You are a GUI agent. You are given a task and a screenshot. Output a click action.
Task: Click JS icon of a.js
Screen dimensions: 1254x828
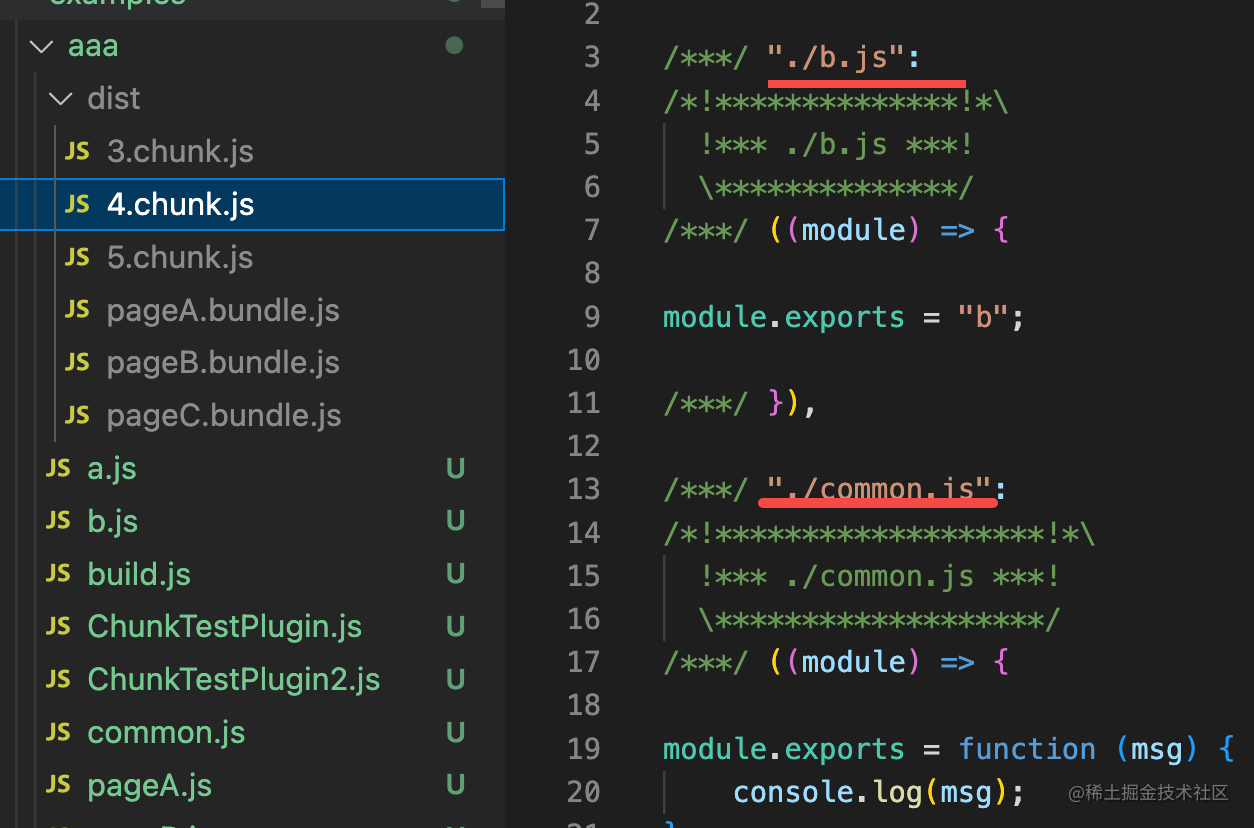pyautogui.click(x=58, y=468)
